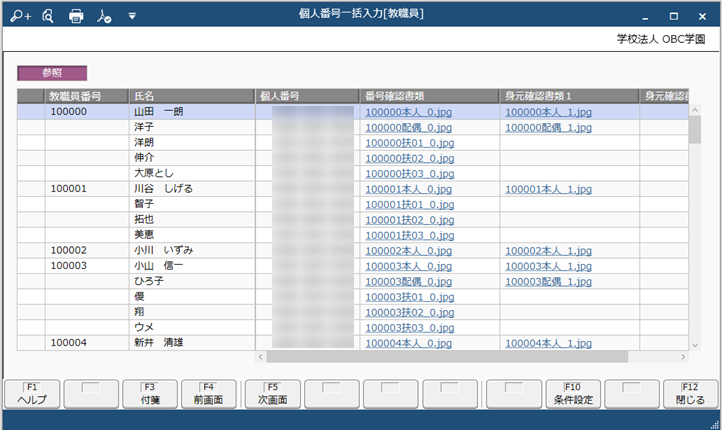Click the vertical scrollbar down arrow
Viewport: 722px width, 430px height.
pyautogui.click(x=695, y=345)
